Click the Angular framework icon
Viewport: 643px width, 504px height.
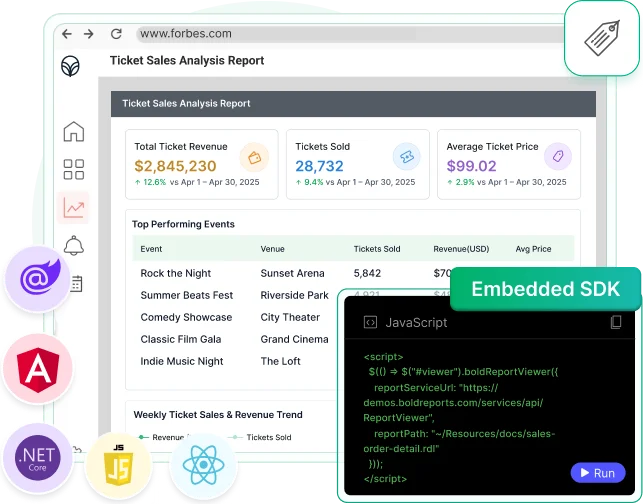pyautogui.click(x=38, y=368)
